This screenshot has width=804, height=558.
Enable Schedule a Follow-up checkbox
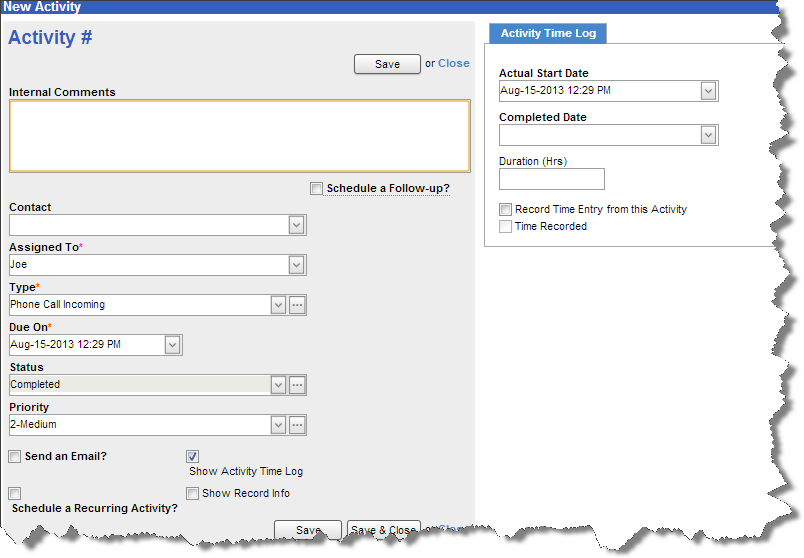point(317,188)
